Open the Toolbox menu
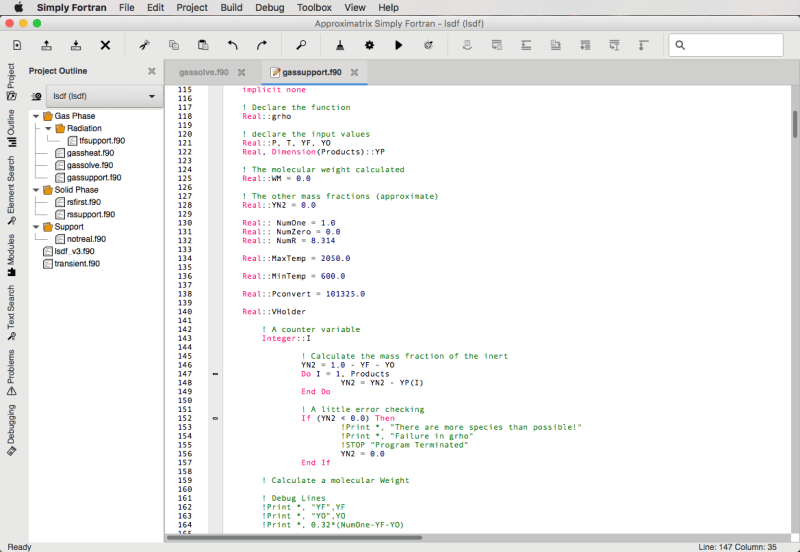 pos(314,8)
